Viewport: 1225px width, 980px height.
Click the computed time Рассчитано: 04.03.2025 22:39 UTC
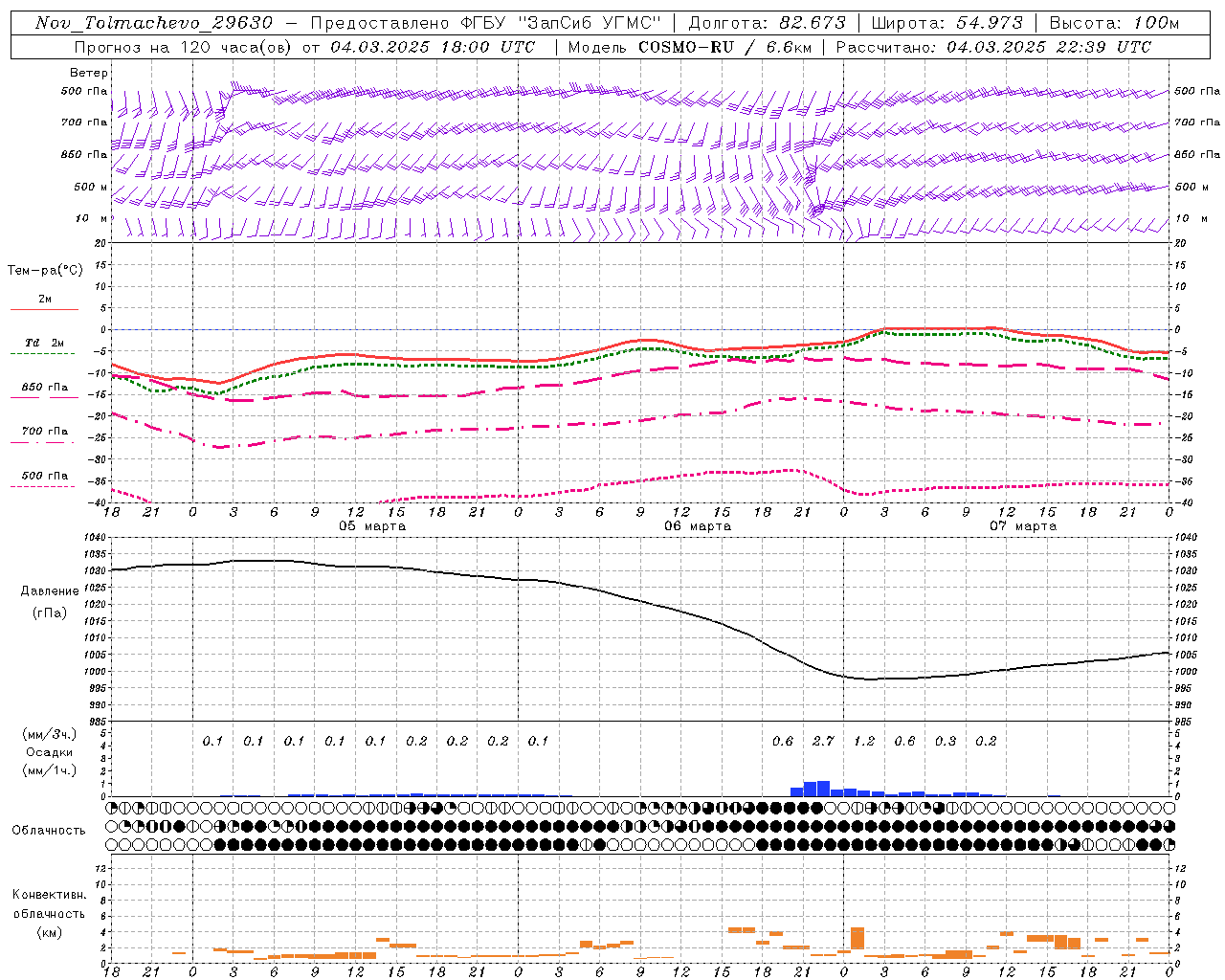(993, 47)
